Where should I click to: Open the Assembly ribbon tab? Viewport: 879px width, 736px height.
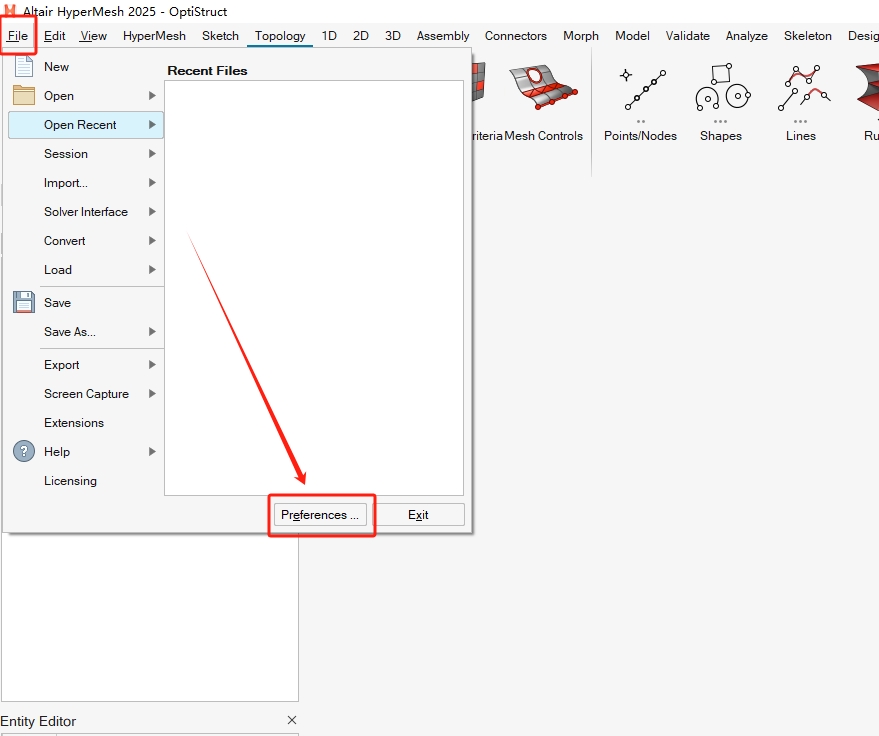click(x=443, y=36)
